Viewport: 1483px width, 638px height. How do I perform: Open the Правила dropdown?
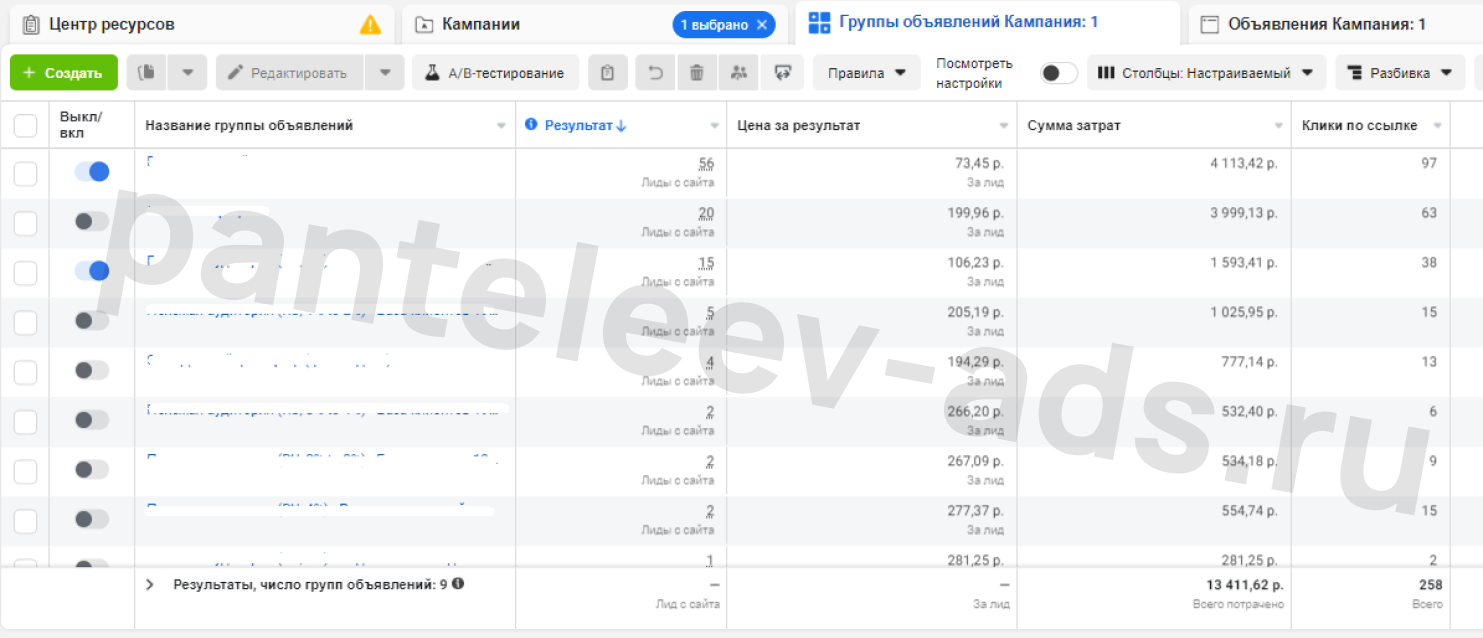click(867, 72)
